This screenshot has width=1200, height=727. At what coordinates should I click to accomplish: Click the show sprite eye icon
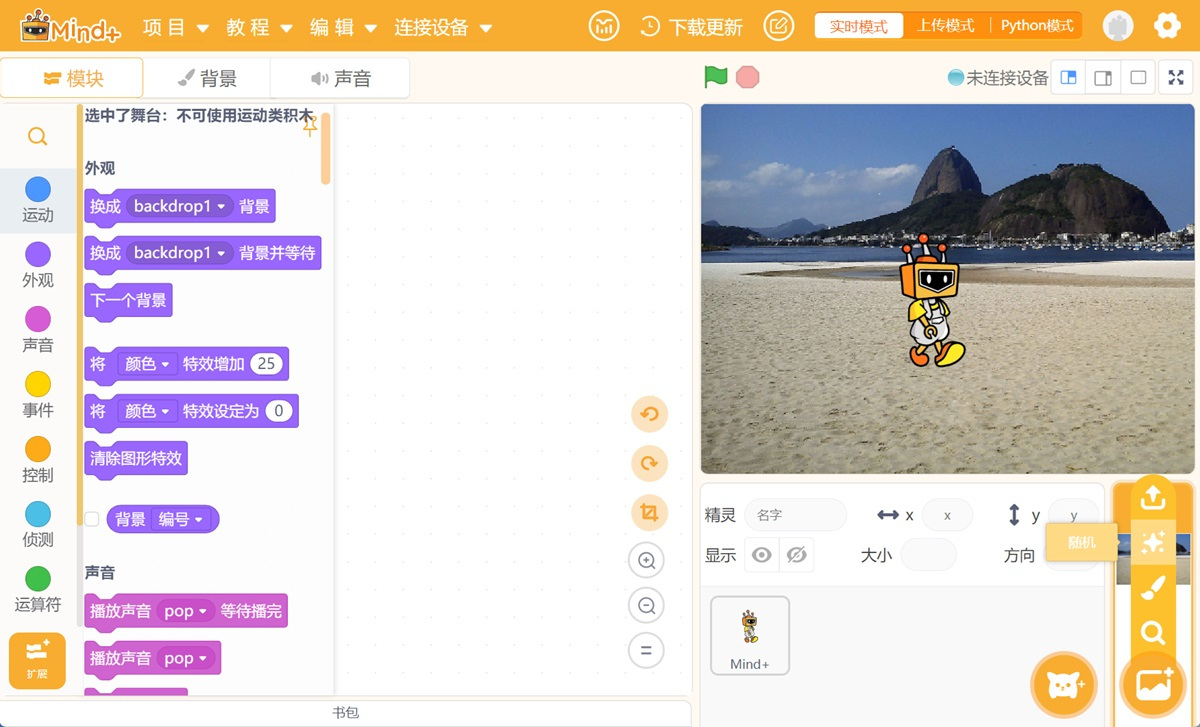click(x=762, y=555)
